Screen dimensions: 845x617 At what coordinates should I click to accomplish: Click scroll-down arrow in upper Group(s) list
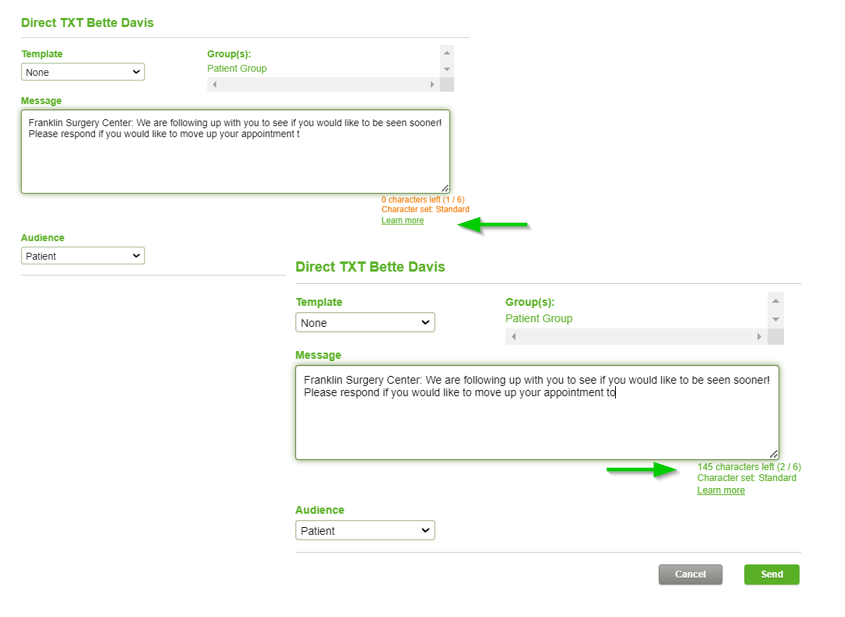tap(447, 70)
